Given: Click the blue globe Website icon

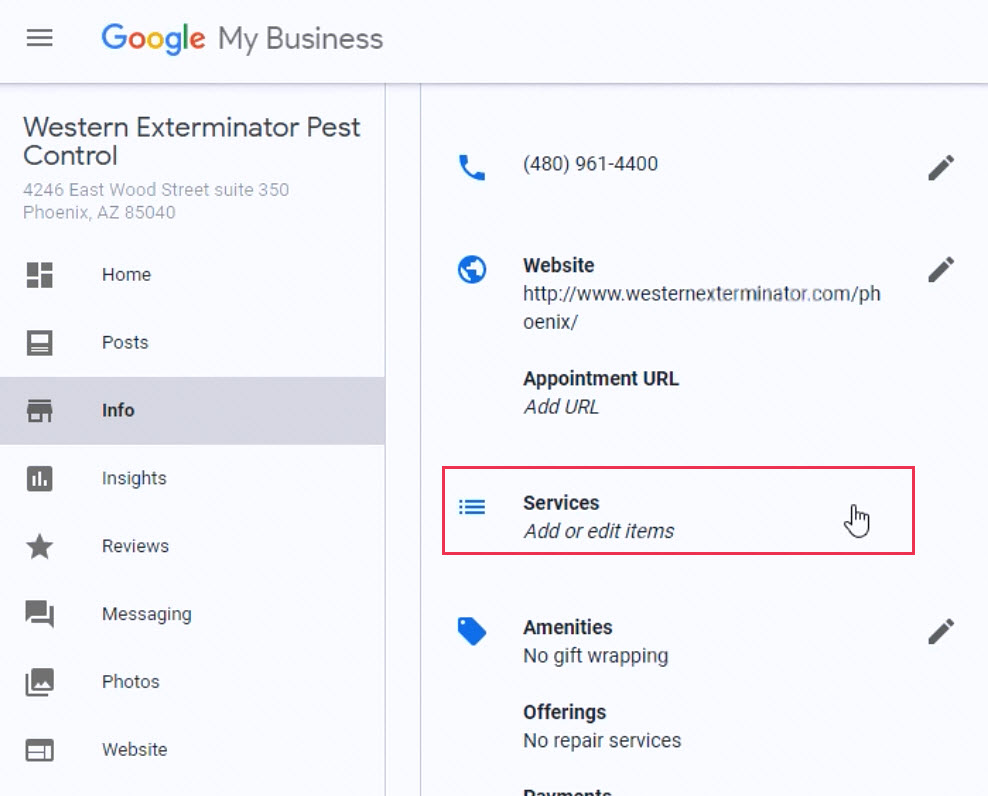Looking at the screenshot, I should [x=472, y=270].
